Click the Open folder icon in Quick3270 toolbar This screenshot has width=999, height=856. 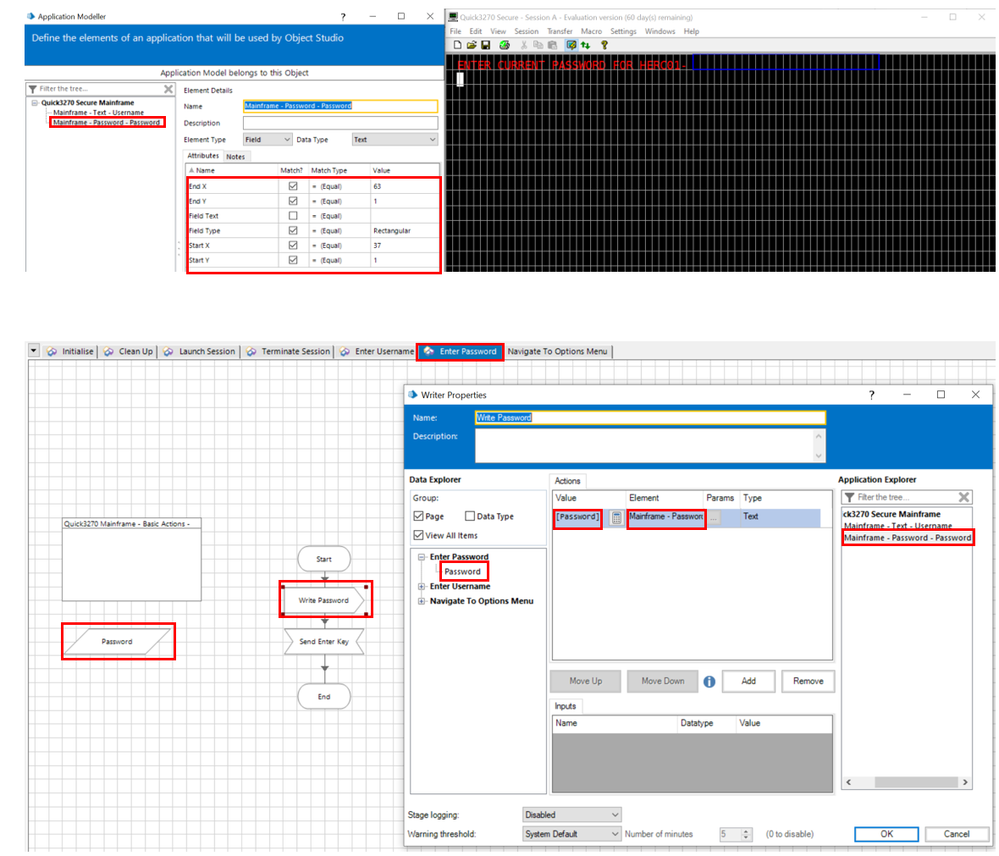click(471, 45)
